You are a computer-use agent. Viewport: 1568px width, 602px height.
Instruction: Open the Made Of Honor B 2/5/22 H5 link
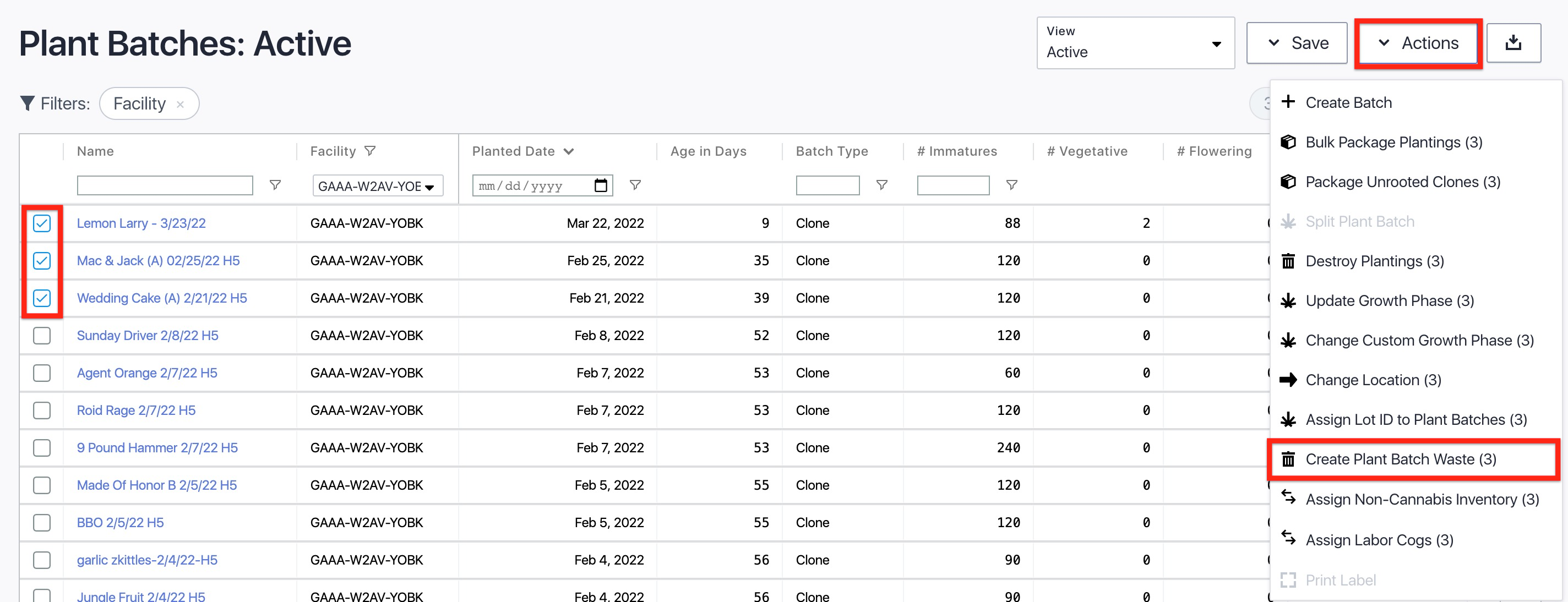(156, 485)
